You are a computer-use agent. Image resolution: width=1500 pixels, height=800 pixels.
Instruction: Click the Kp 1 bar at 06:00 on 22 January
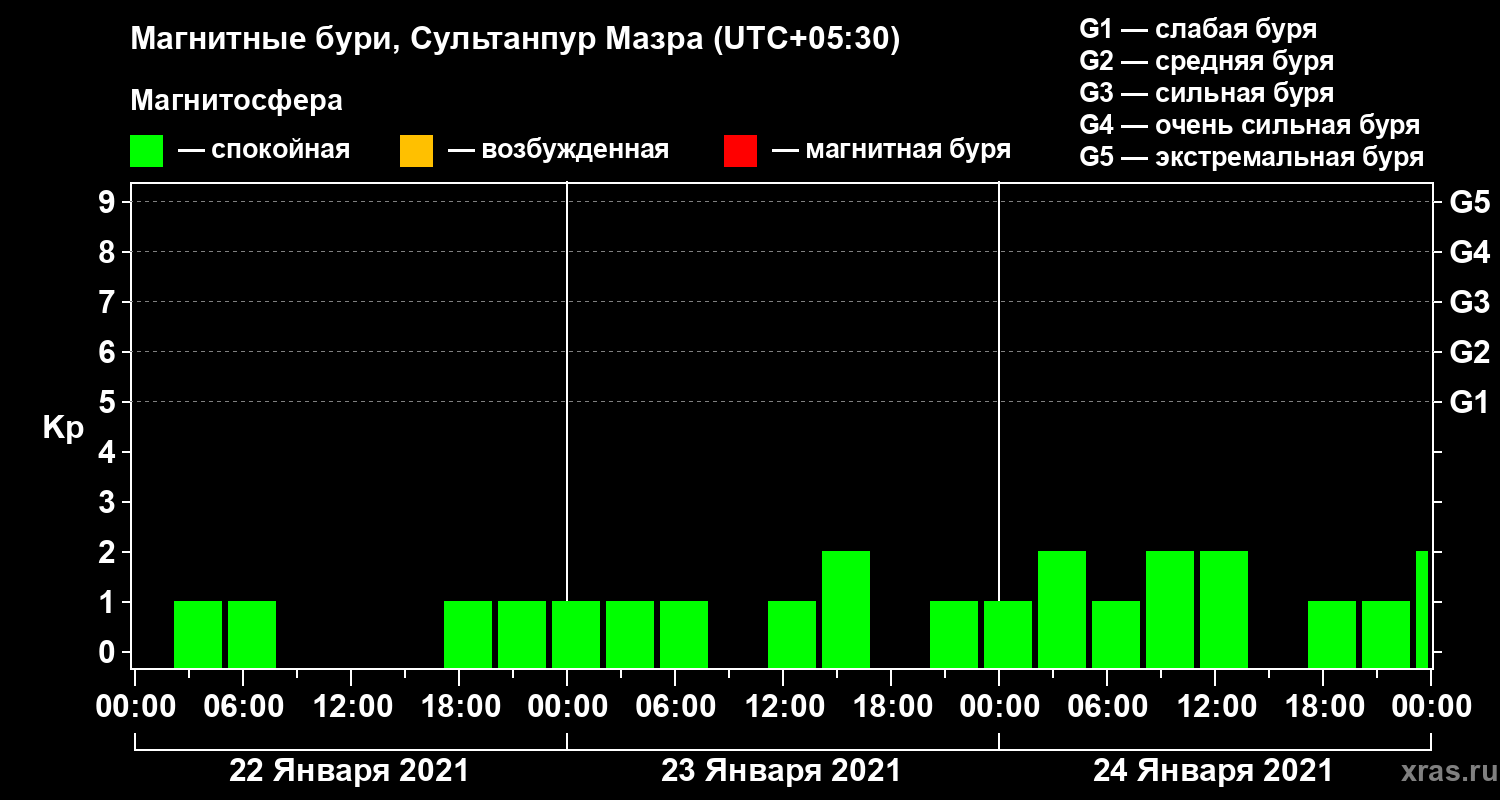click(x=252, y=634)
